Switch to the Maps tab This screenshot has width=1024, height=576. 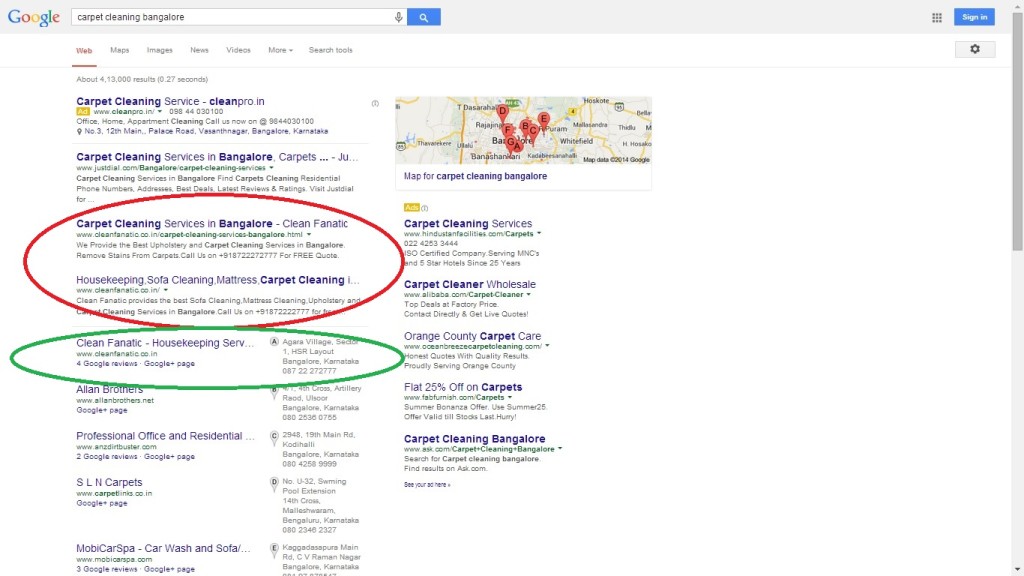click(x=120, y=50)
